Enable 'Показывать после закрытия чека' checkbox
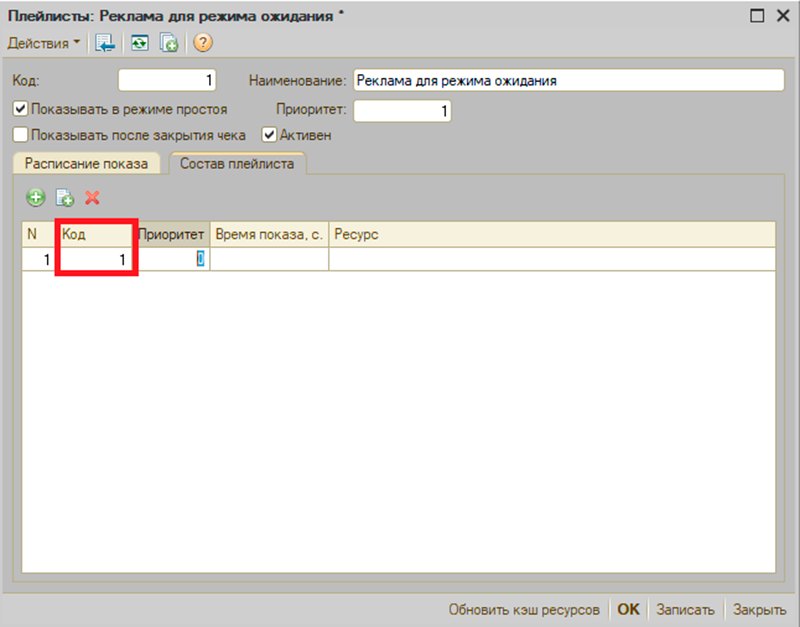The image size is (800, 627). pos(20,135)
